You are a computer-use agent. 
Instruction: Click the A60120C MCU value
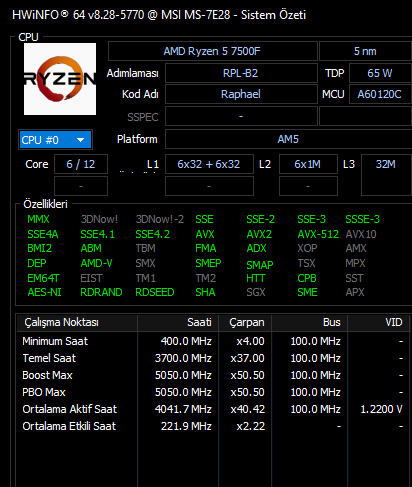click(x=380, y=94)
